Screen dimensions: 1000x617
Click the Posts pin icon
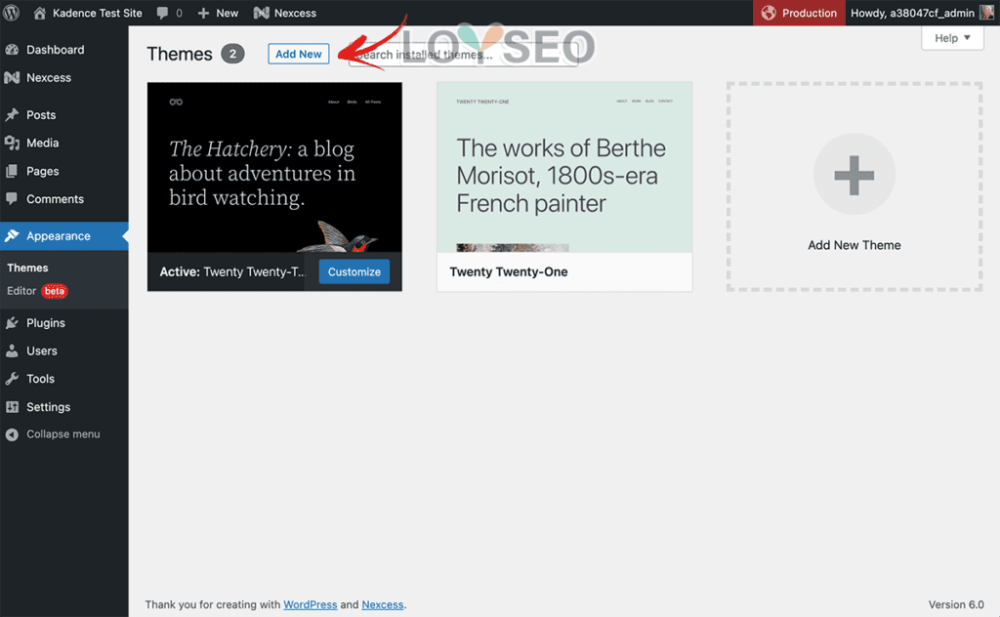(x=12, y=115)
